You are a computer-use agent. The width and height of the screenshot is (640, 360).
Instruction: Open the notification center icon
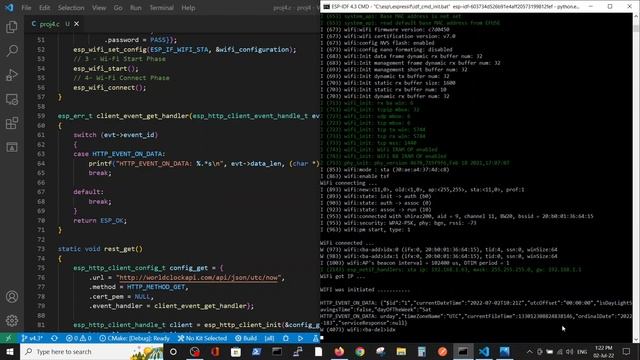pos(627,351)
